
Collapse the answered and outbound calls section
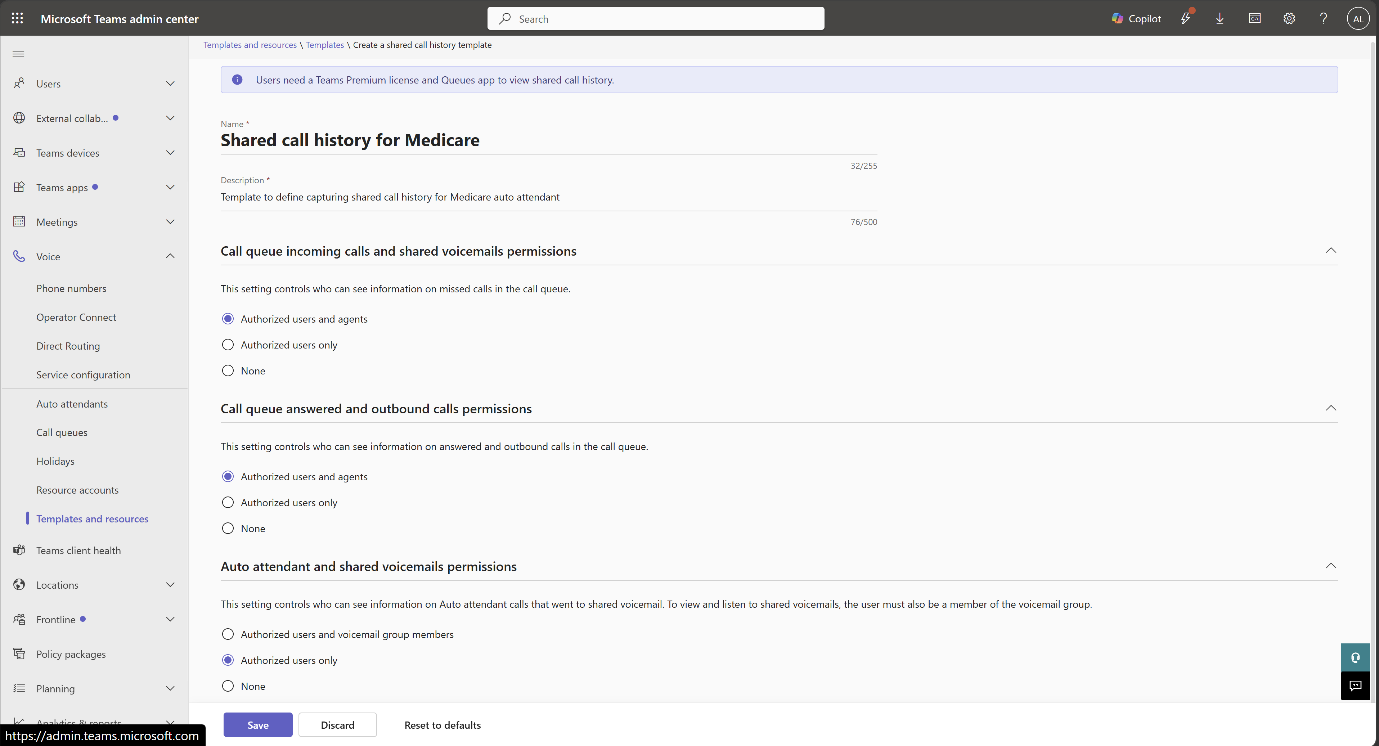pos(1330,408)
